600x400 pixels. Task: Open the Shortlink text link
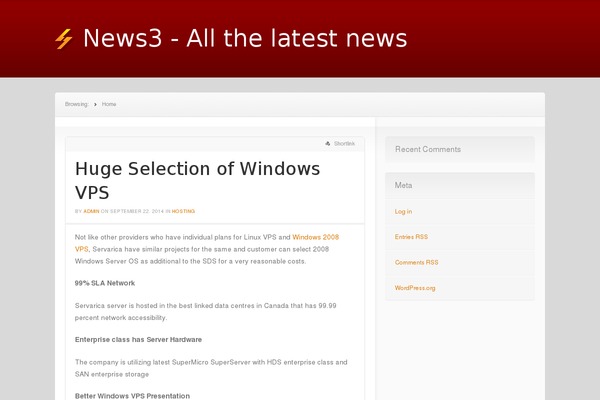coord(344,144)
